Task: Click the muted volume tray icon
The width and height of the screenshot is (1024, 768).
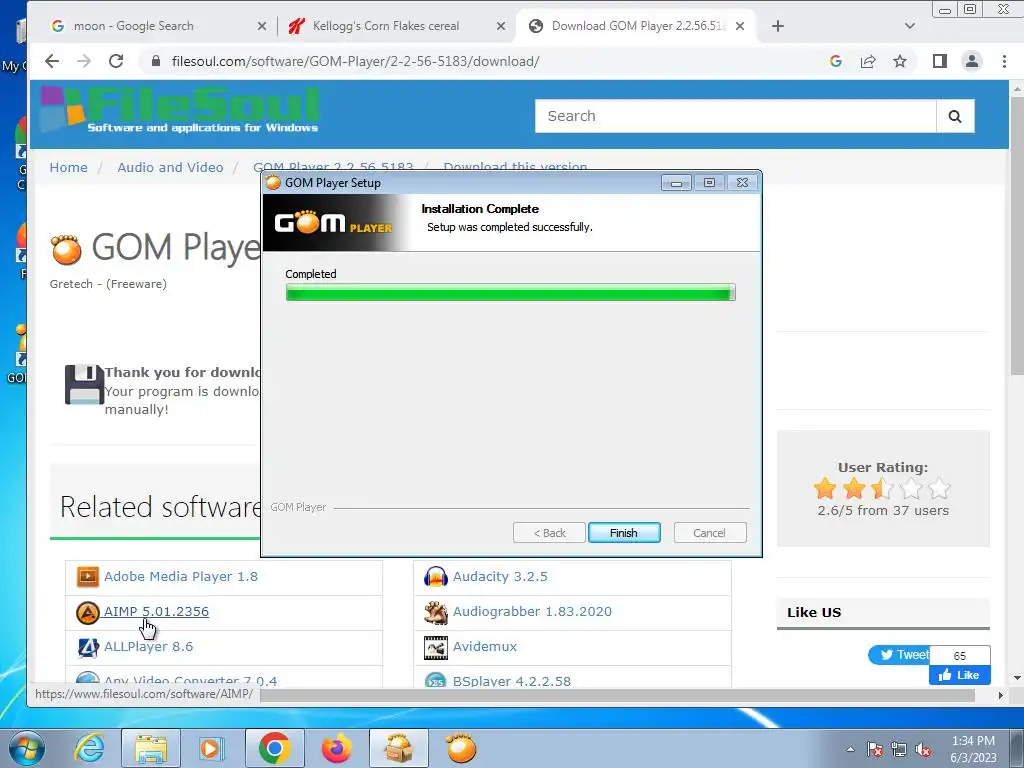Action: [923, 749]
